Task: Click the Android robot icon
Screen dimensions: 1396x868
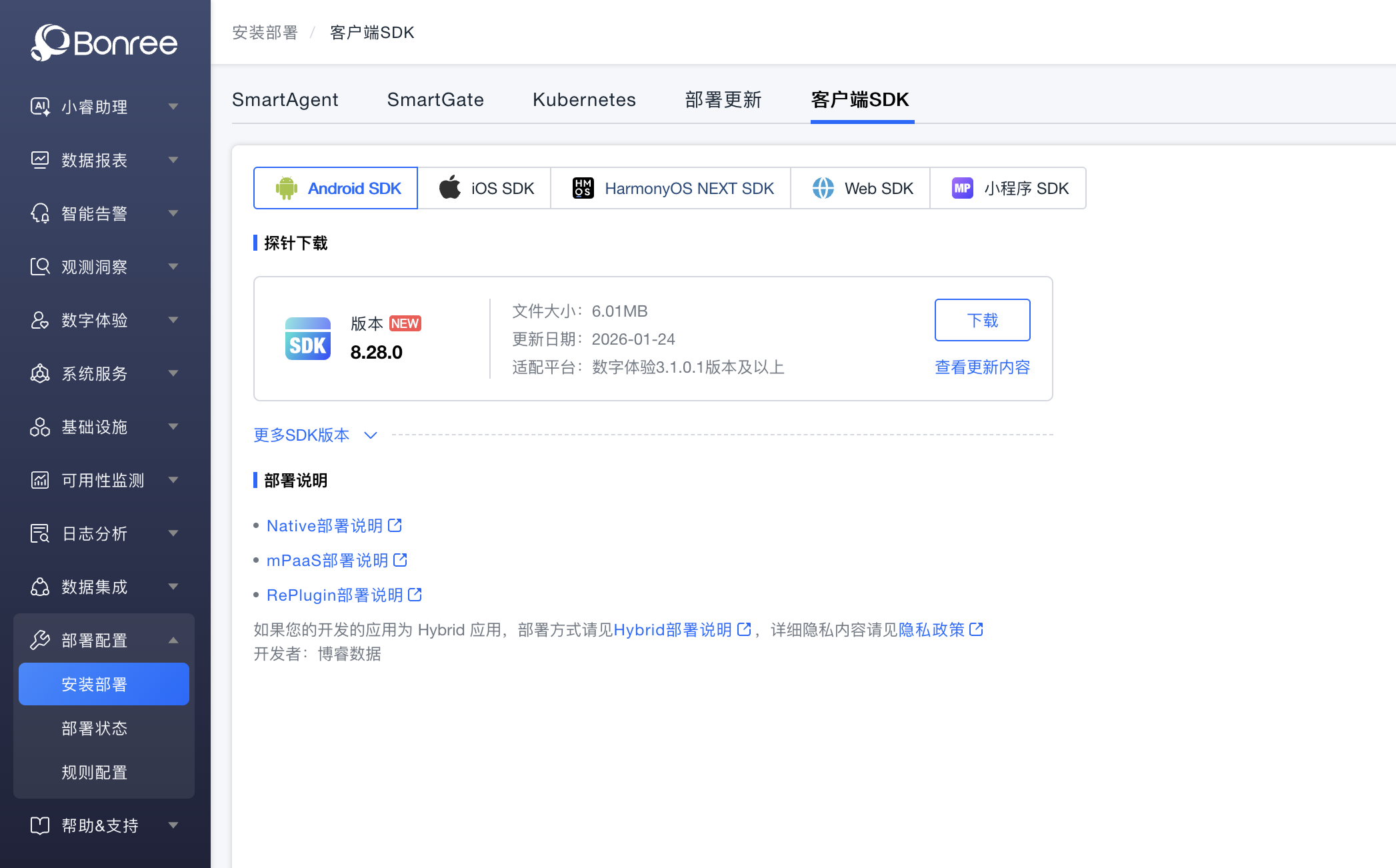Action: click(287, 189)
